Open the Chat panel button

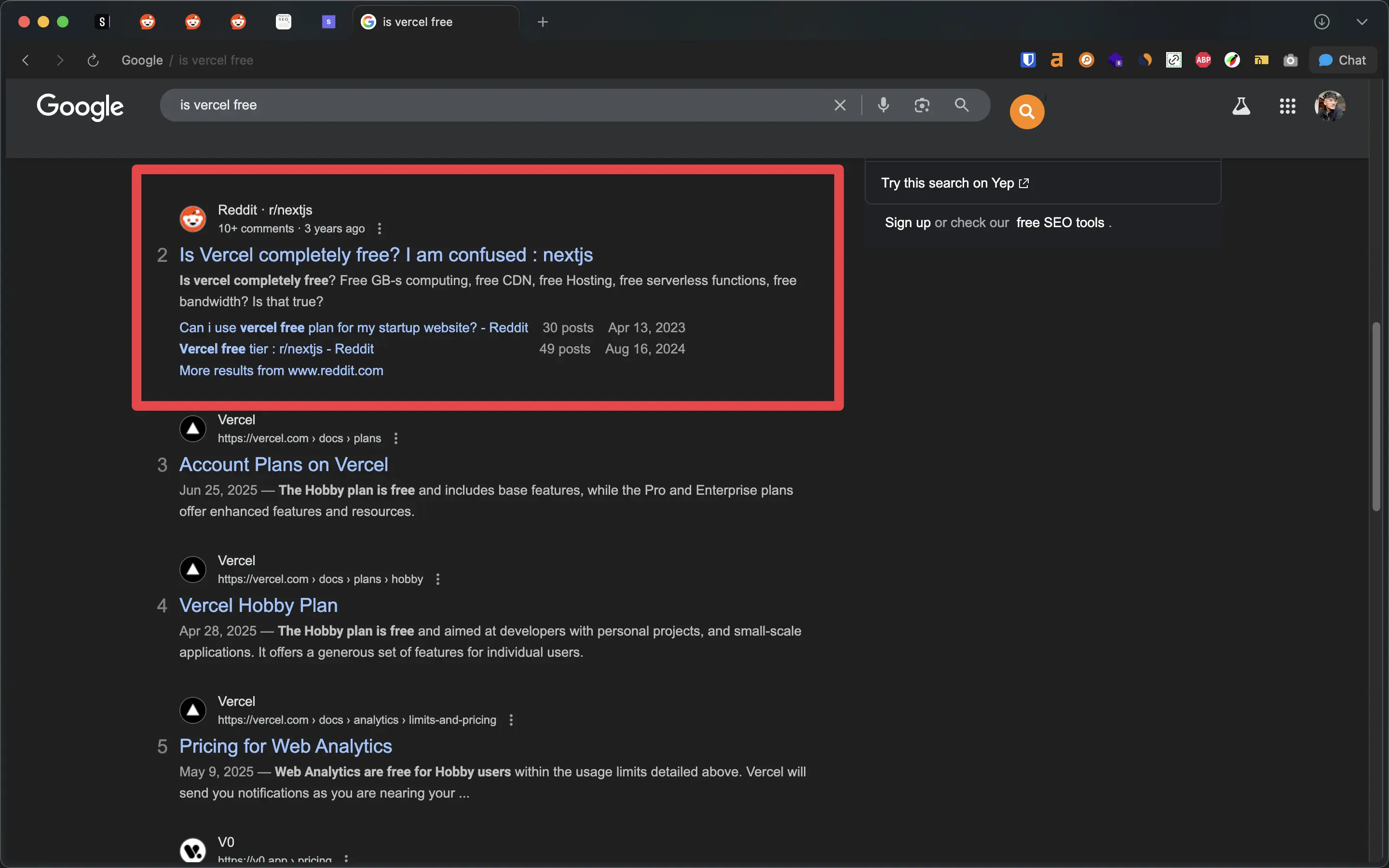click(x=1342, y=60)
